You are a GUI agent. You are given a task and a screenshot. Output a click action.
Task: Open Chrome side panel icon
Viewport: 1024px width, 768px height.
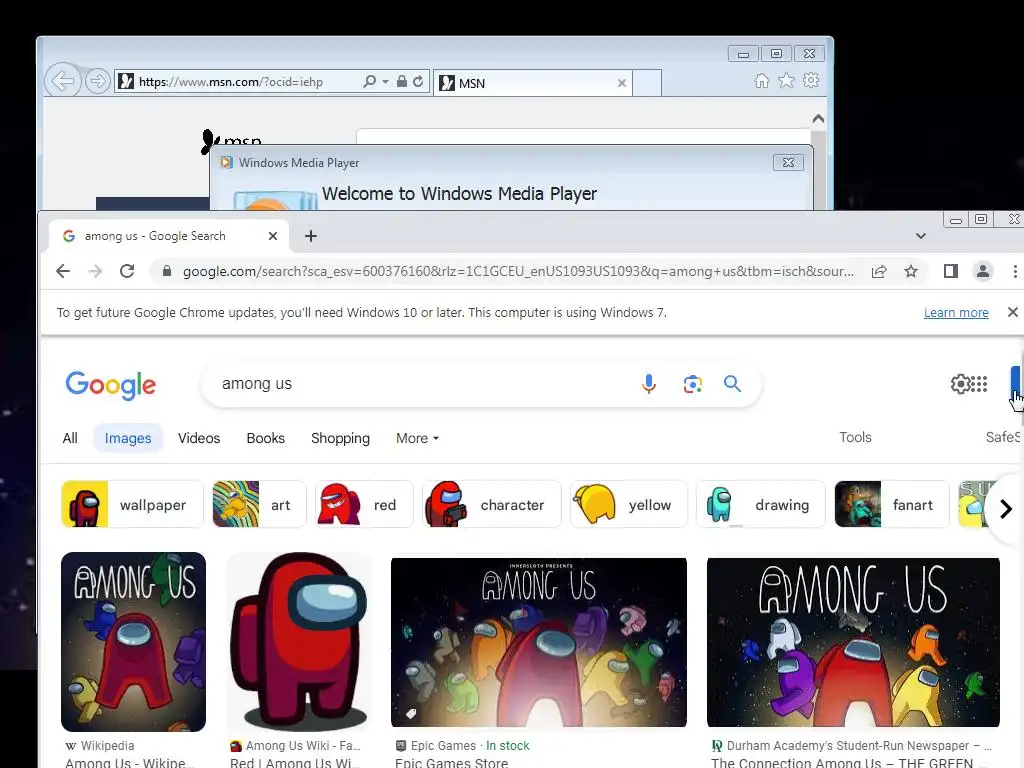pyautogui.click(x=950, y=271)
